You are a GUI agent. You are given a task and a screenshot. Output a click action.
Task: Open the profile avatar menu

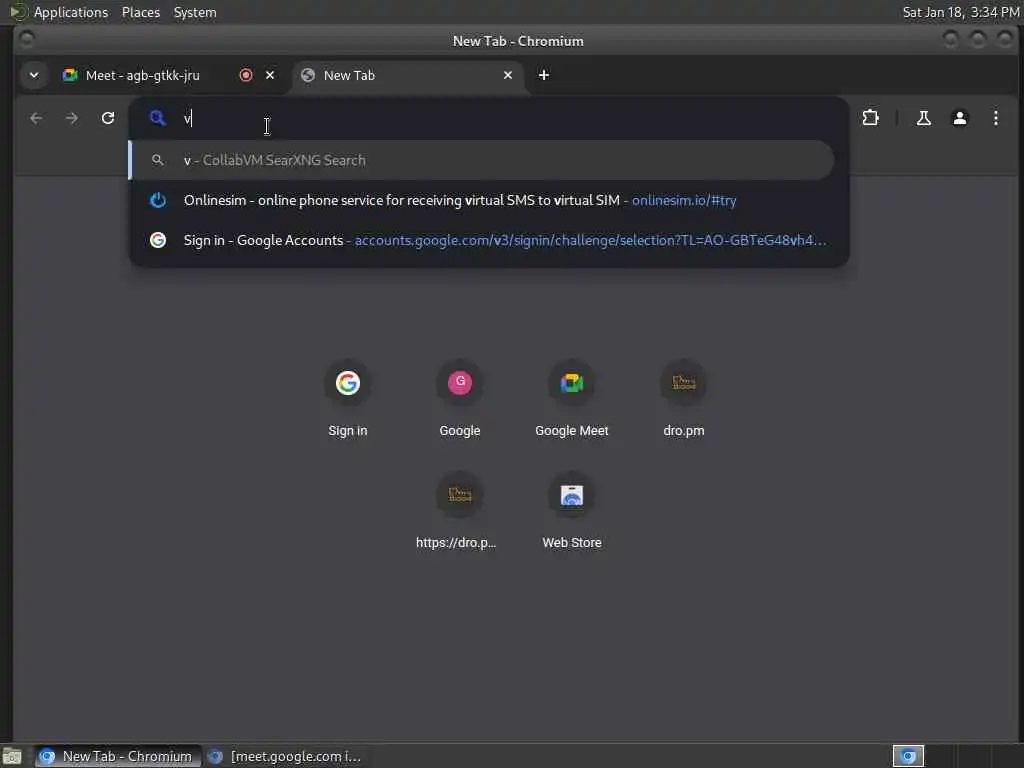(x=959, y=118)
